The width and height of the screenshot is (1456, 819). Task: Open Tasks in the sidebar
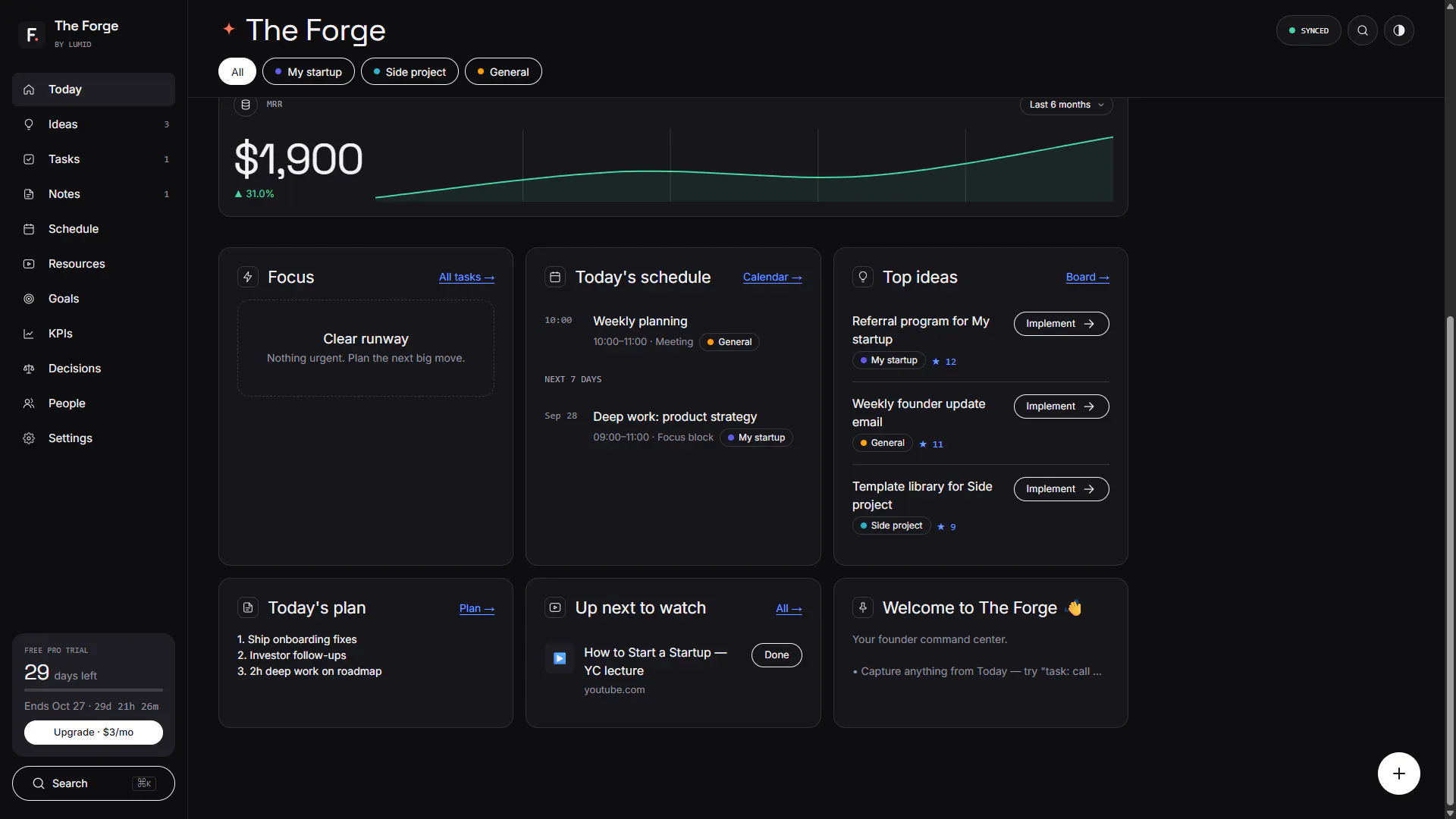93,159
